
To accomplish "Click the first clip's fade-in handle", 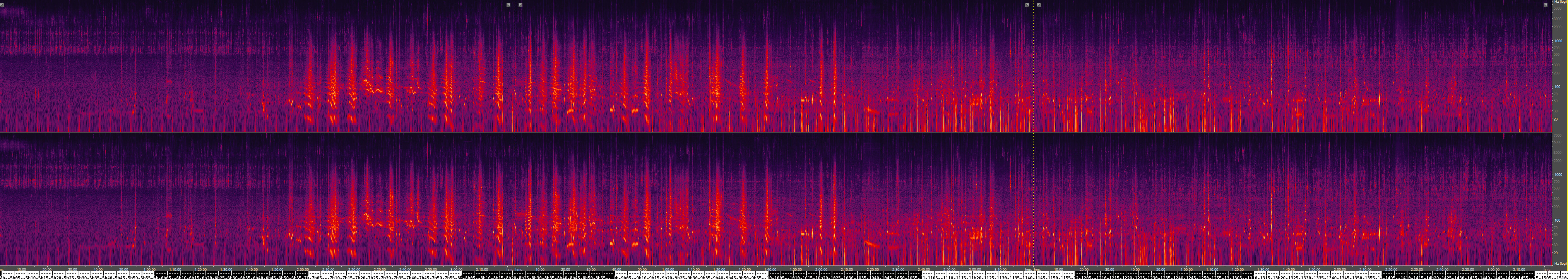I will tap(2, 5).
